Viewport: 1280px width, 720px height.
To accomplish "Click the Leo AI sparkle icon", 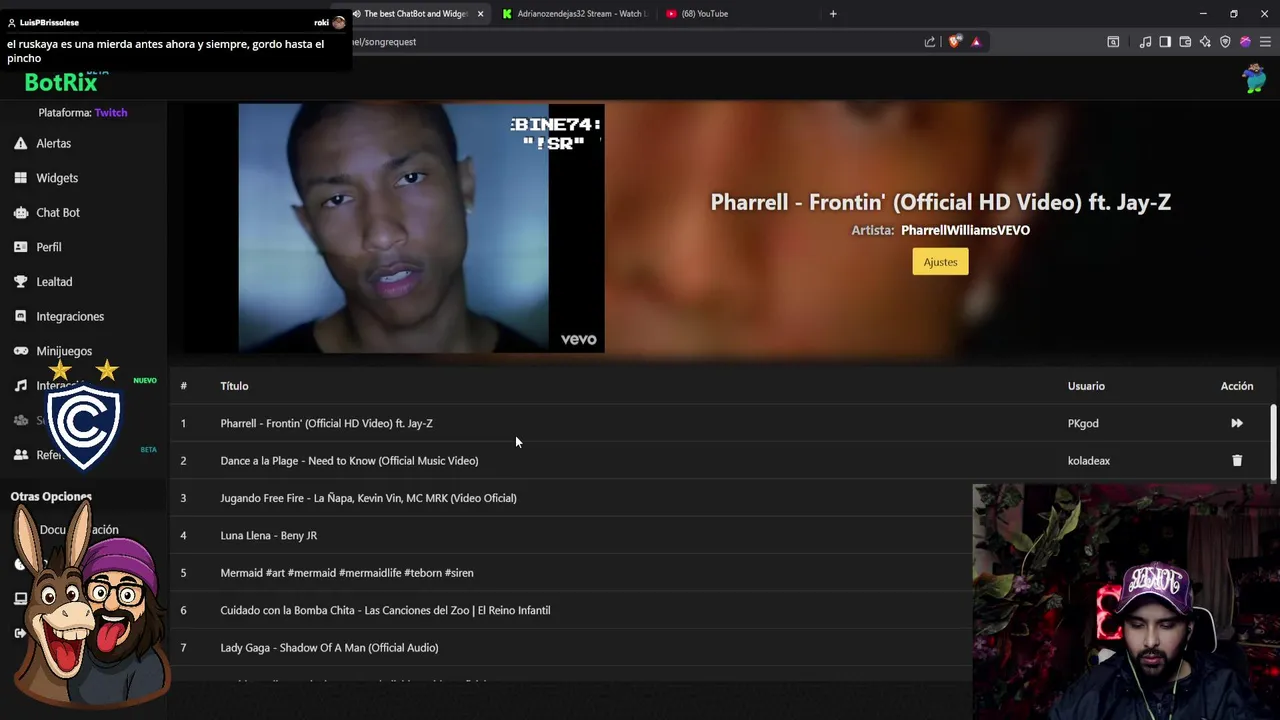I will (x=1205, y=42).
